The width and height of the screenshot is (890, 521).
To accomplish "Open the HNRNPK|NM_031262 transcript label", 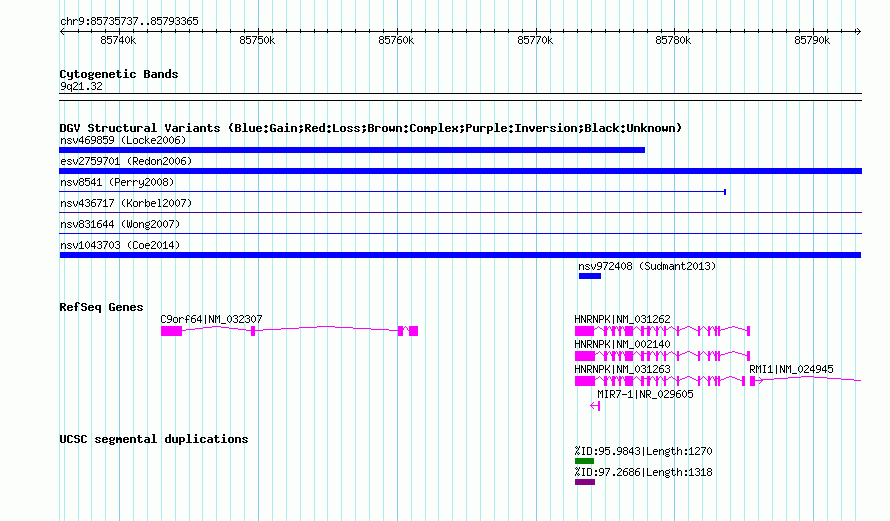I will click(x=622, y=320).
